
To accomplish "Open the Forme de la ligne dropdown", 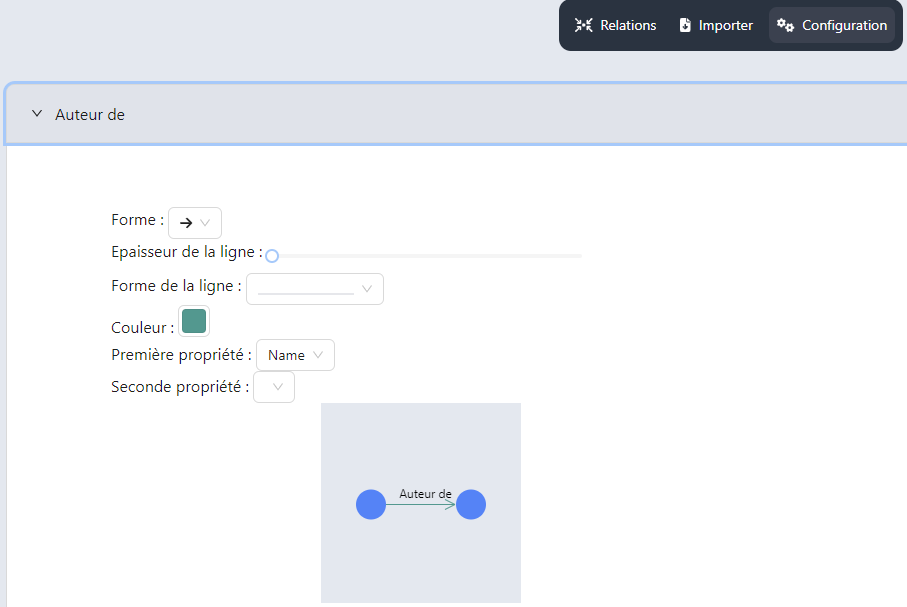I will 315,288.
